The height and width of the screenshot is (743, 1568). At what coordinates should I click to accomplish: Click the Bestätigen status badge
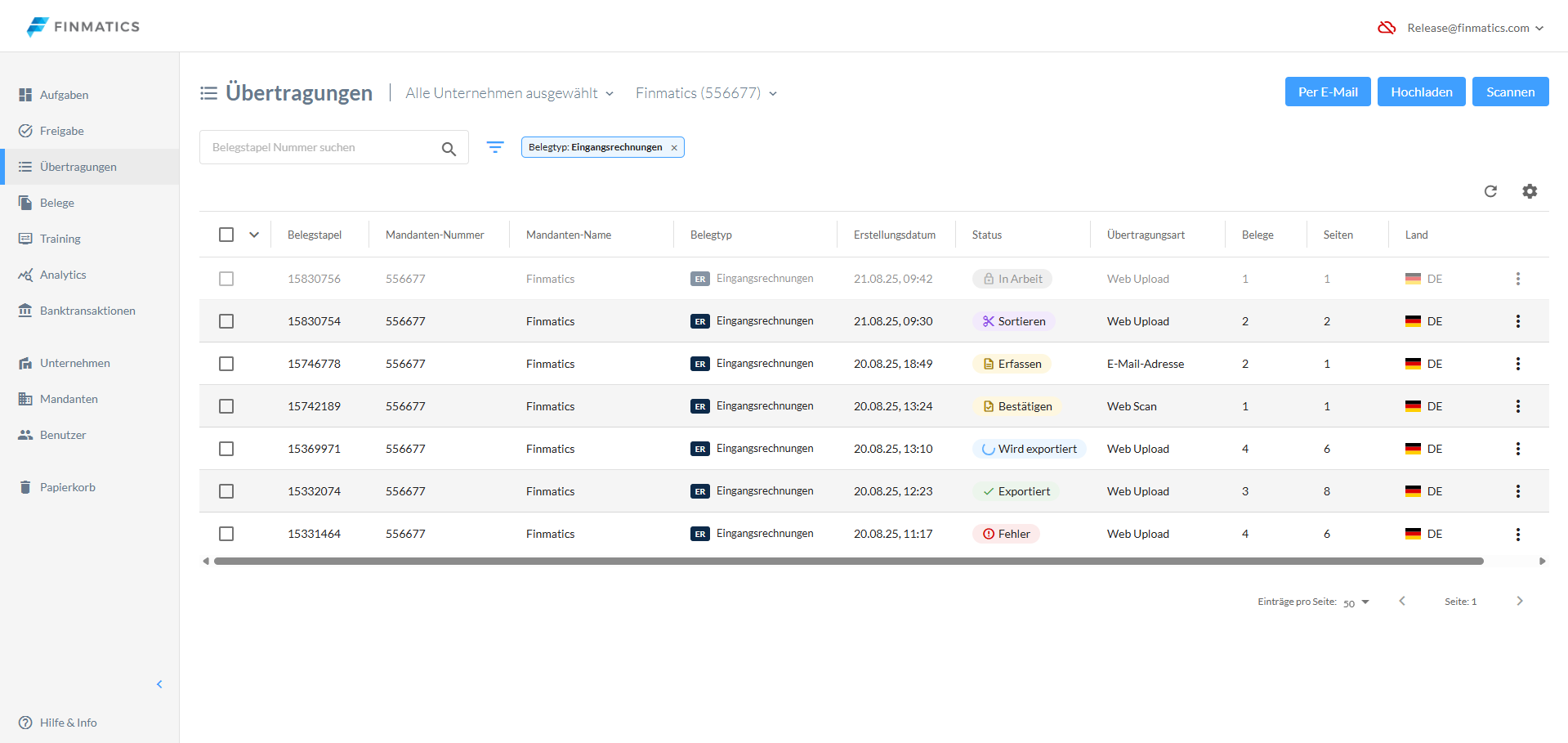[x=1016, y=406]
